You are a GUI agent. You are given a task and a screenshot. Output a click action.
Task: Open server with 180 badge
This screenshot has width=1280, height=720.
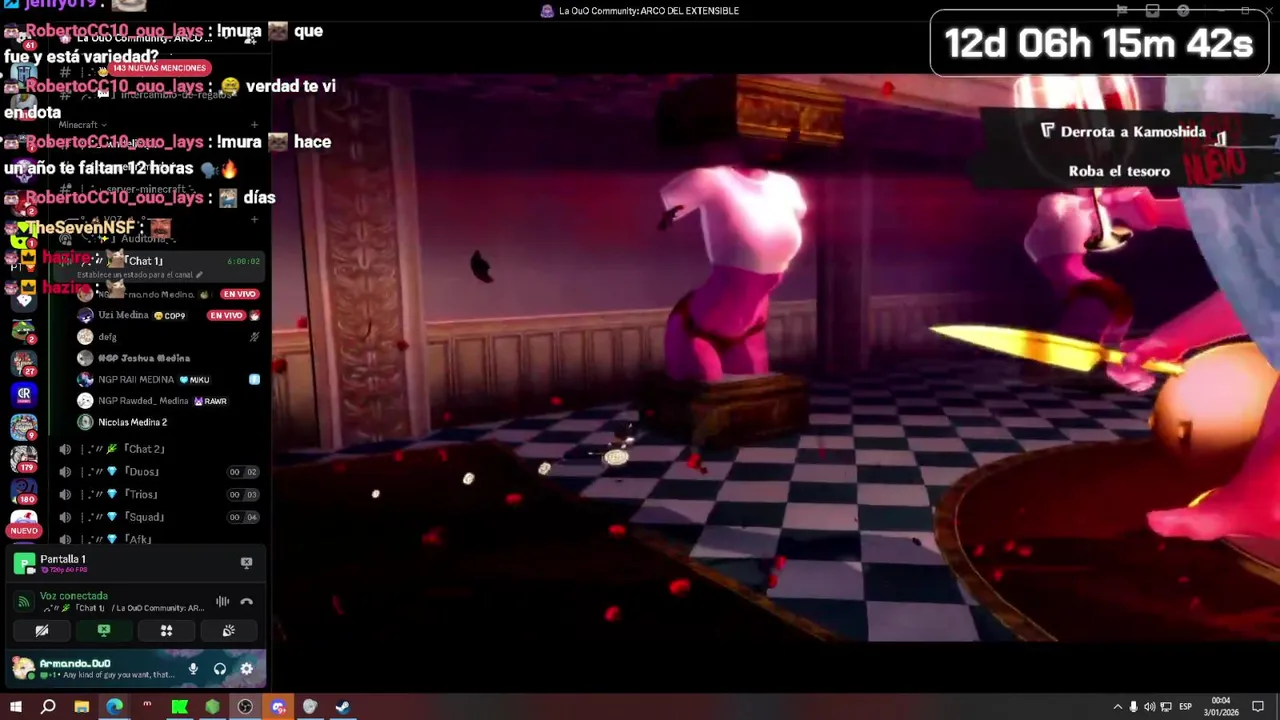point(24,490)
